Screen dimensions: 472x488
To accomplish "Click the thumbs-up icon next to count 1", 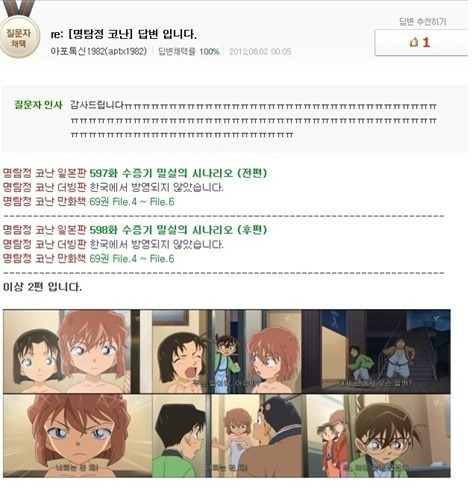I will point(414,42).
